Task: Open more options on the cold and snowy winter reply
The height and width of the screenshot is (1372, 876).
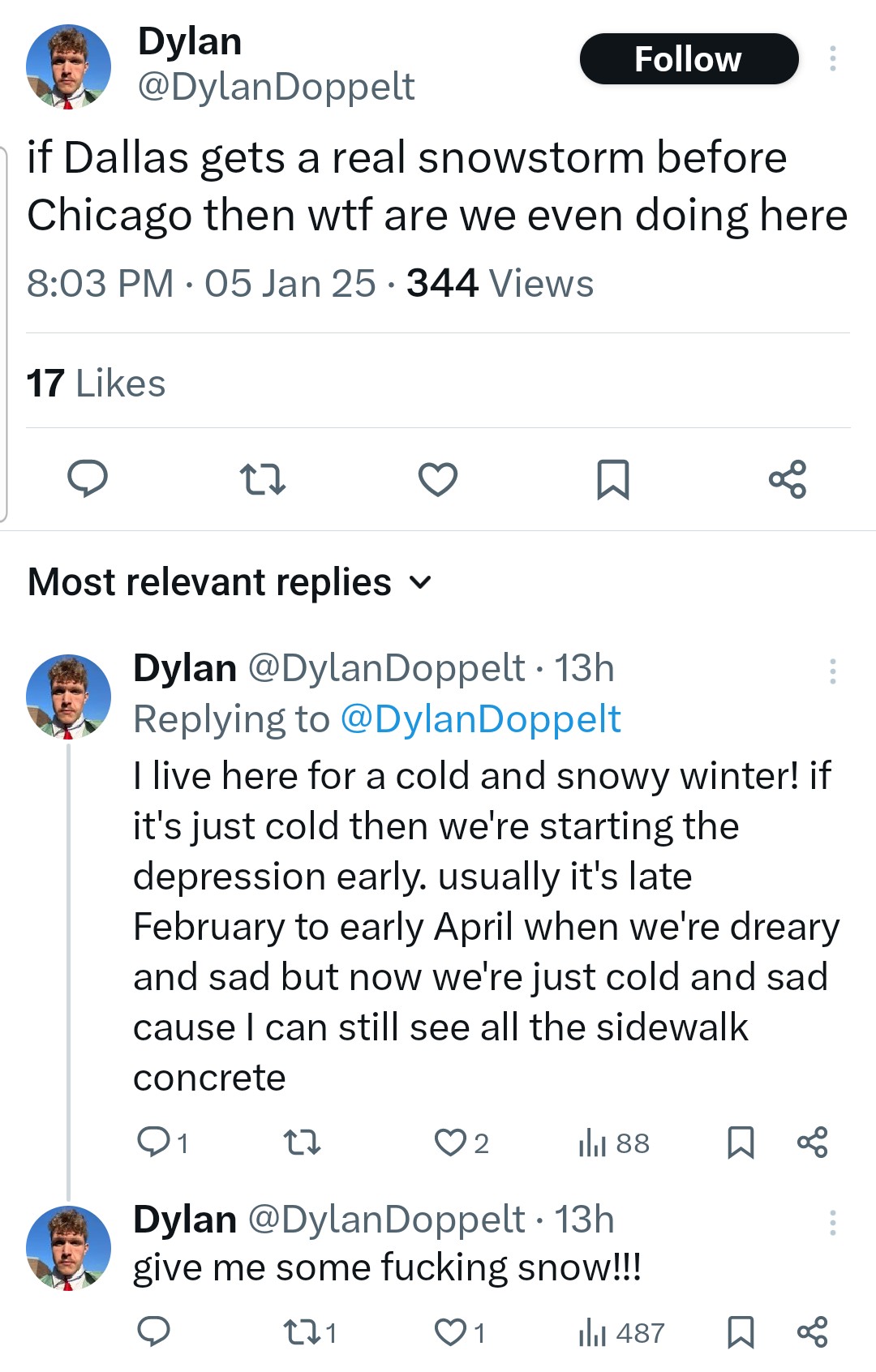Action: (832, 671)
